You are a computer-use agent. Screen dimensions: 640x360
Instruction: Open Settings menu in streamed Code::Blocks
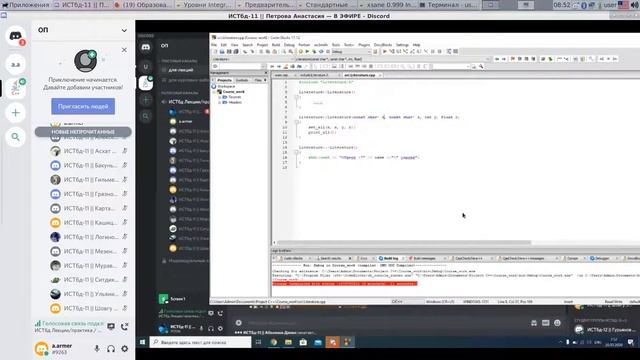click(402, 45)
